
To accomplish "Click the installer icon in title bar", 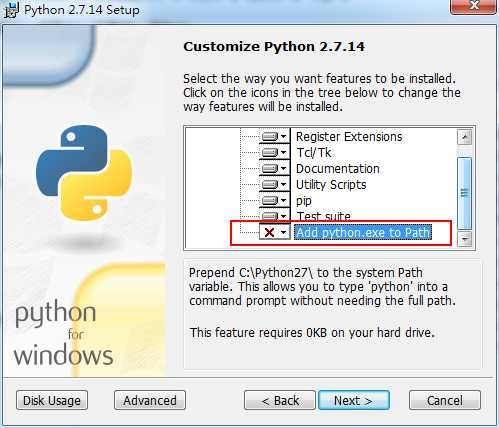I will pos(12,10).
